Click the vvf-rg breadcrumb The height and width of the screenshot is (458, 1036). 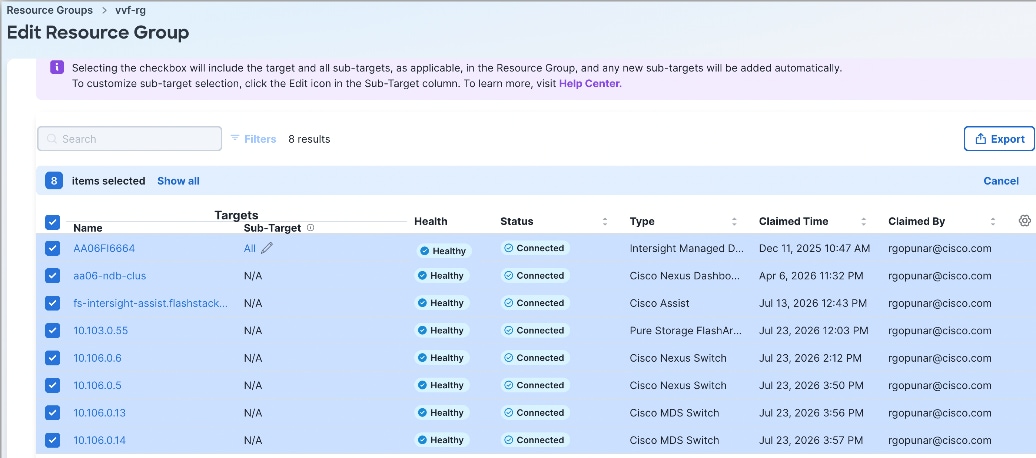coord(130,11)
